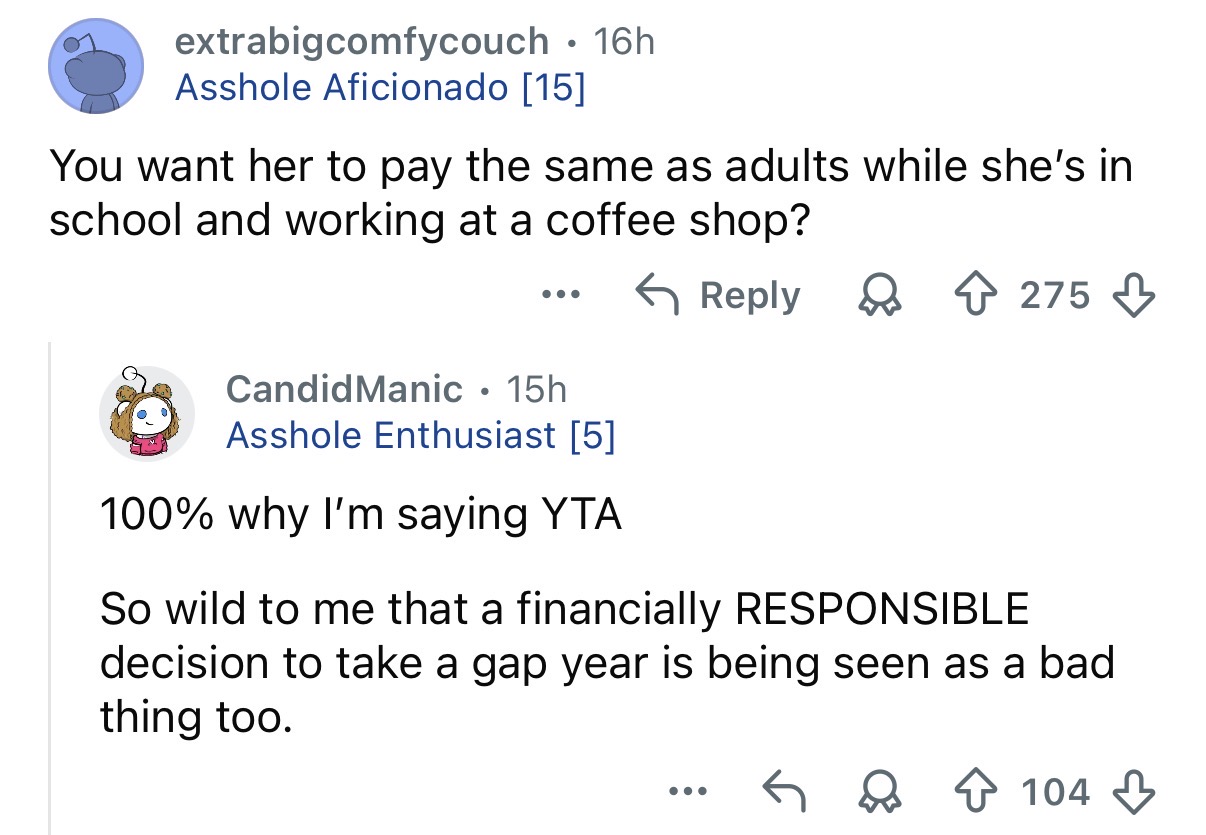Click the 16h comment timestamp
The image size is (1206, 835).
623,41
